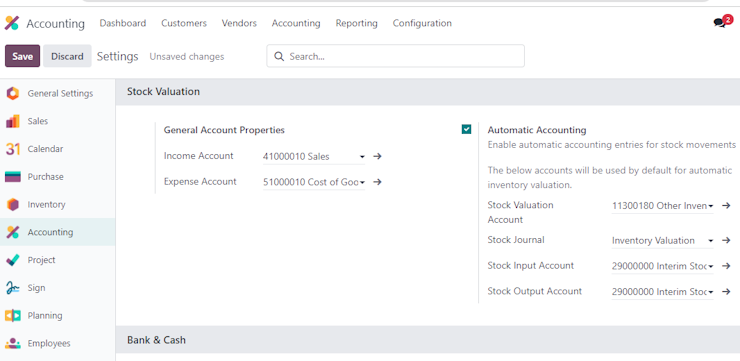This screenshot has width=740, height=361.
Task: Select the Sales sidebar icon
Action: point(13,121)
